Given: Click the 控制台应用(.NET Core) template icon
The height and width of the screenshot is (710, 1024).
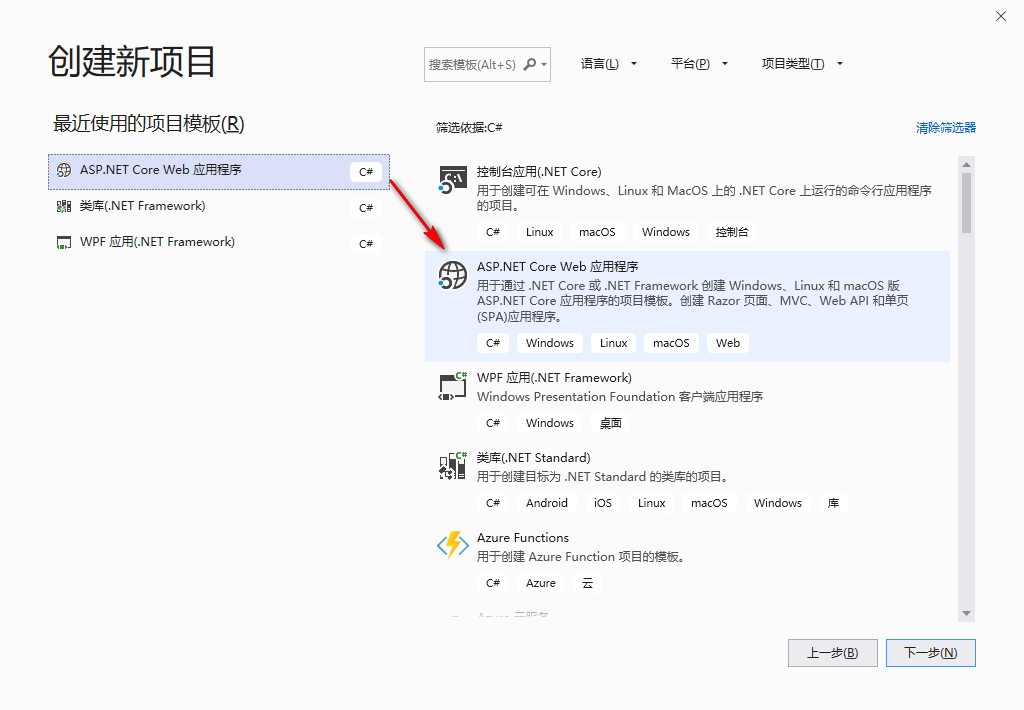Looking at the screenshot, I should pos(452,181).
